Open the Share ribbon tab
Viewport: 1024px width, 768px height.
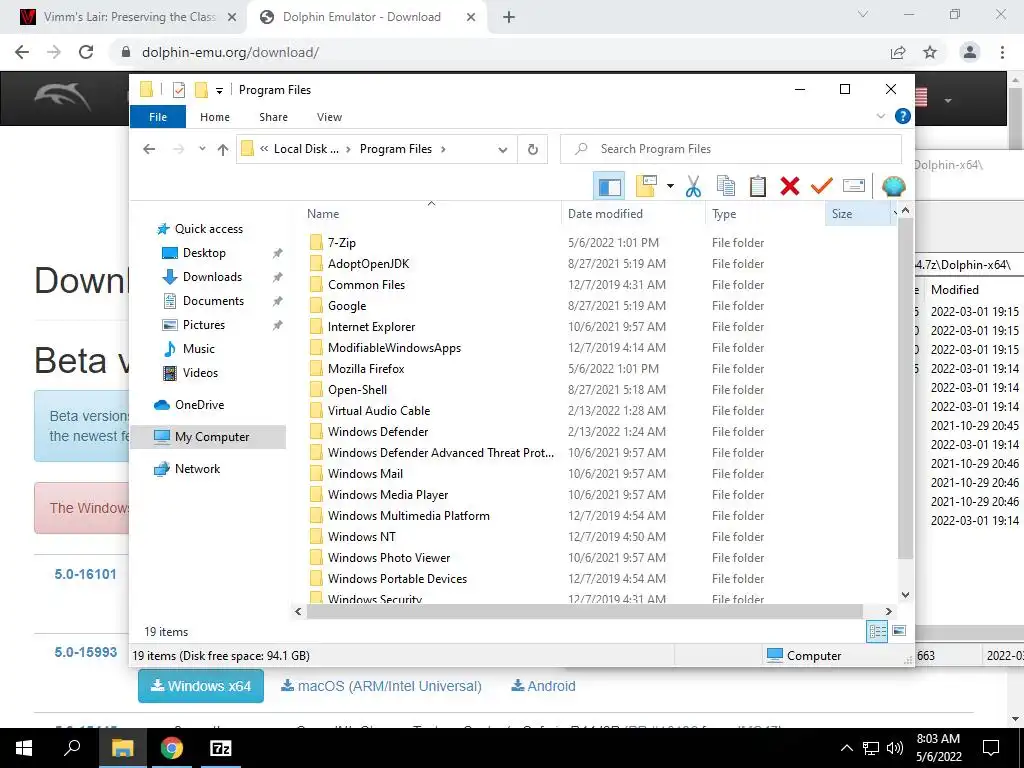click(x=273, y=117)
